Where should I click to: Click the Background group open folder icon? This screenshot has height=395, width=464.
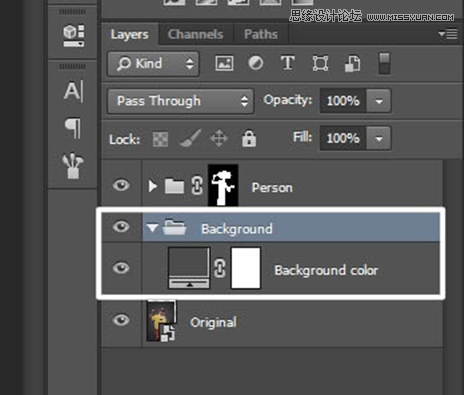(174, 227)
